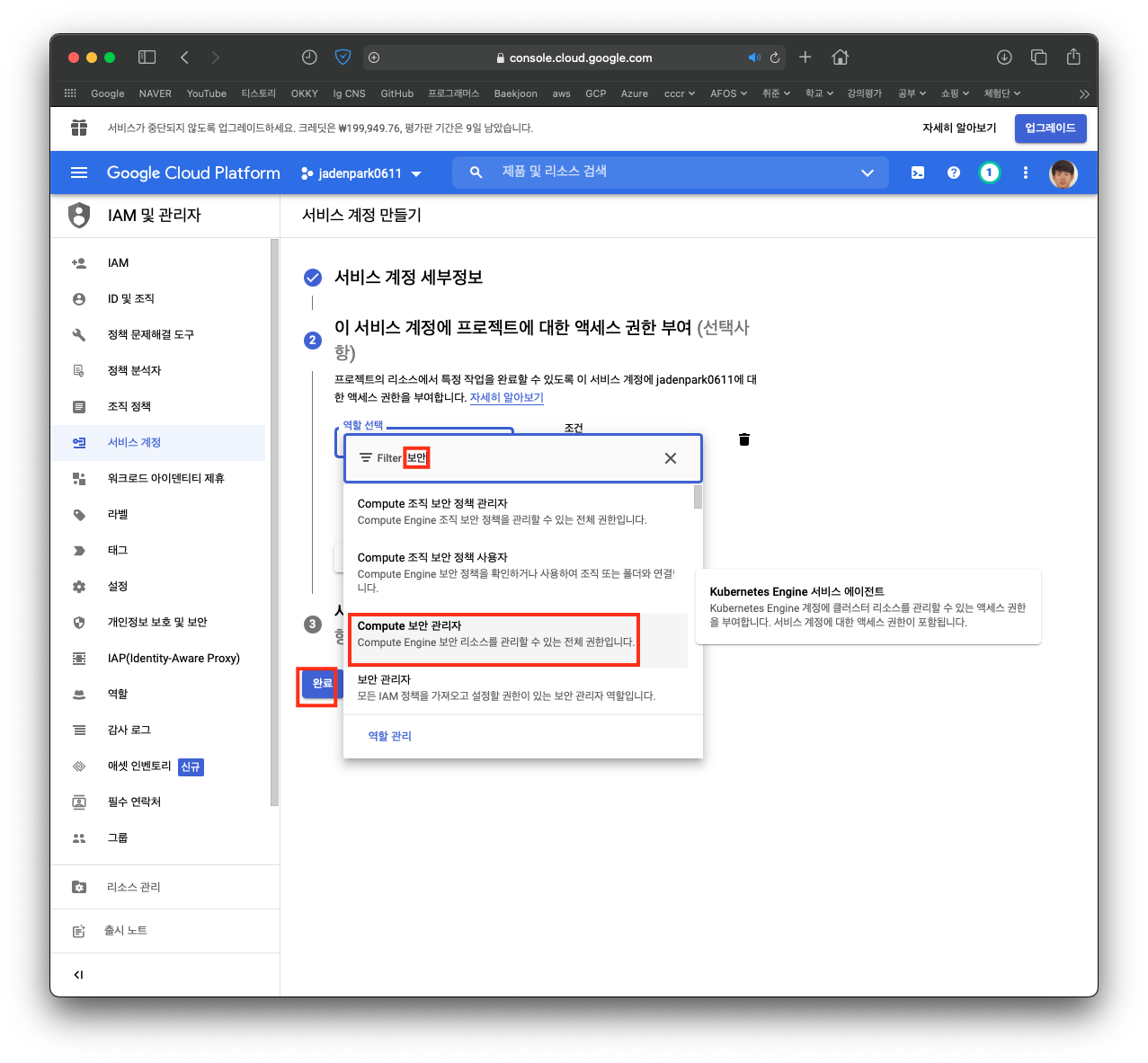
Task: Clear filter with X icon
Action: [671, 458]
